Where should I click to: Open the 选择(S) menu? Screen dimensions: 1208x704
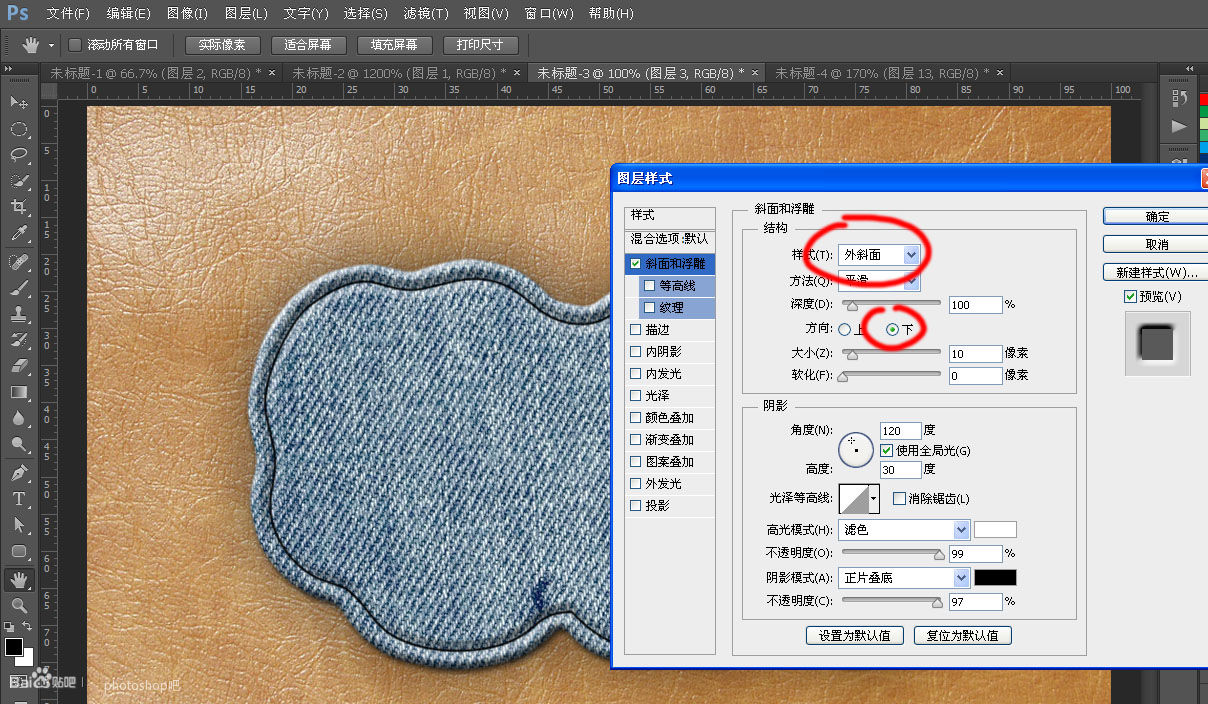[x=365, y=14]
